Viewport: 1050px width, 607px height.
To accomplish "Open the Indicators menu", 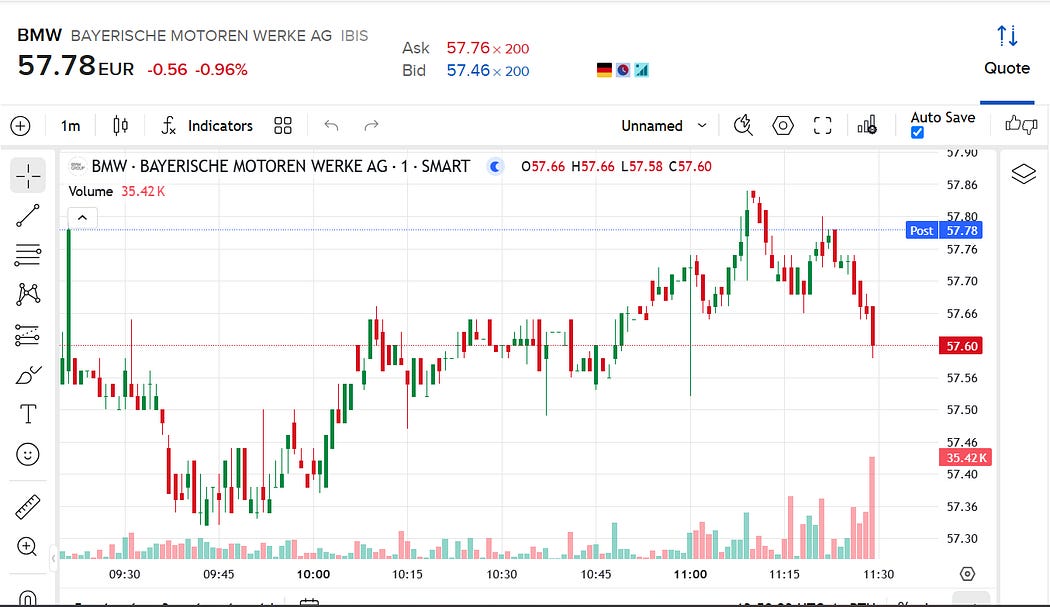I will pyautogui.click(x=207, y=125).
